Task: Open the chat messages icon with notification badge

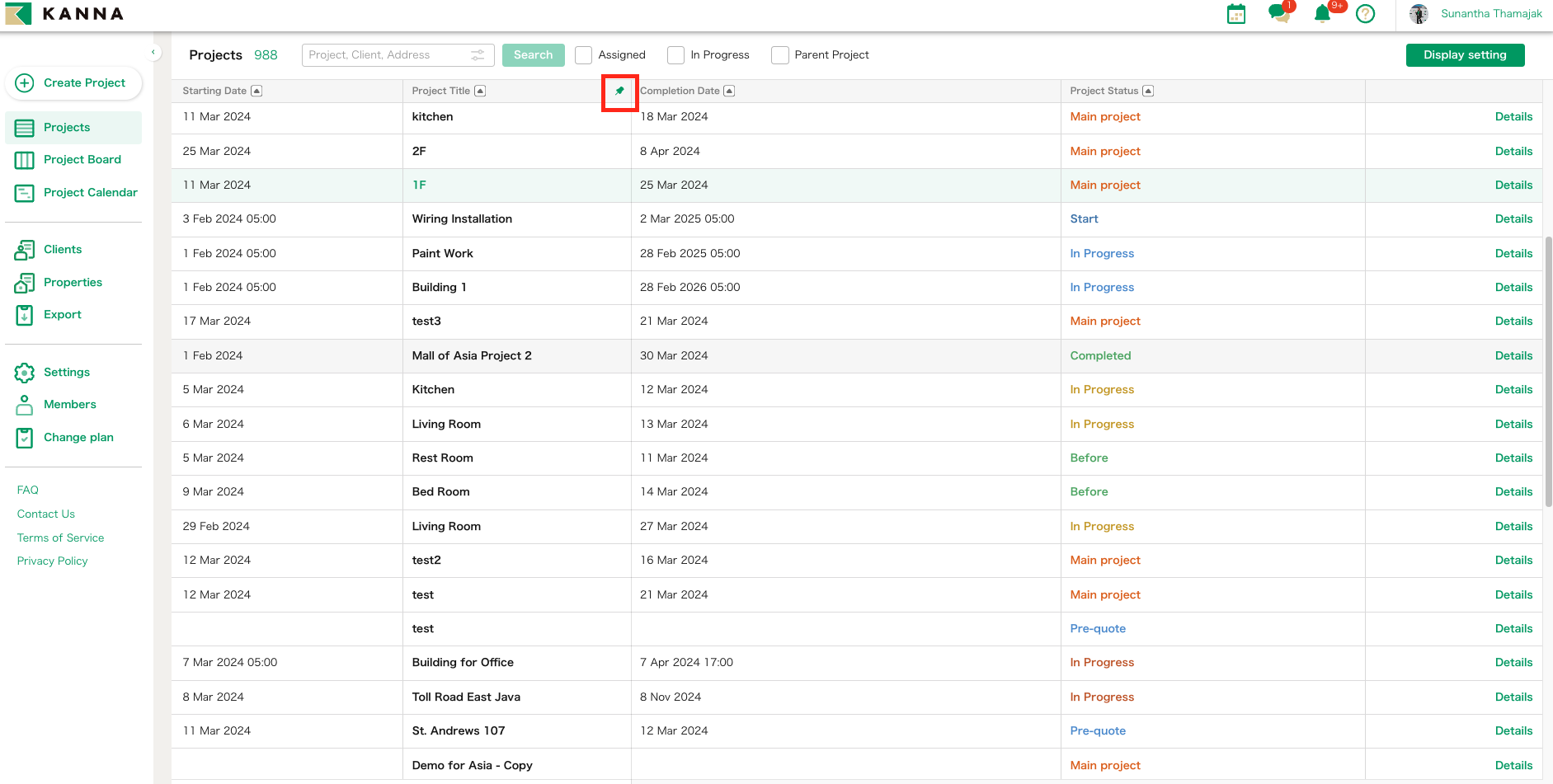Action: tap(1278, 14)
